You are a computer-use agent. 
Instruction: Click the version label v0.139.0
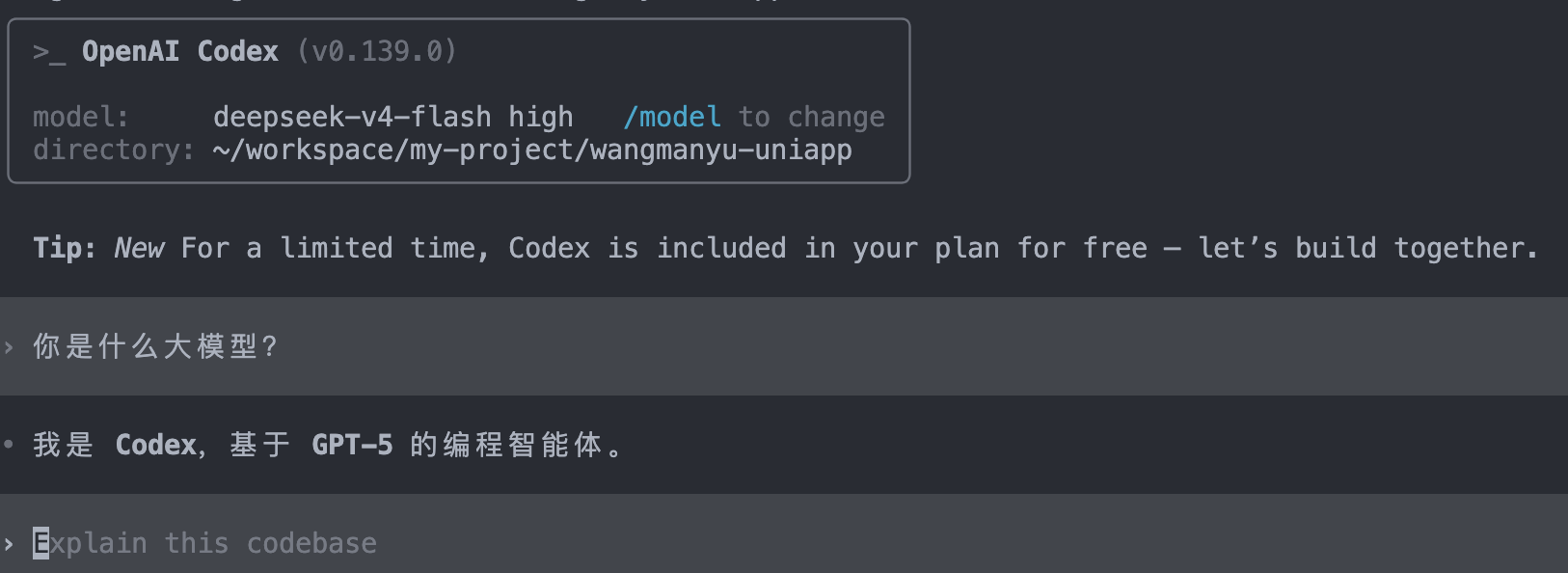[x=376, y=51]
